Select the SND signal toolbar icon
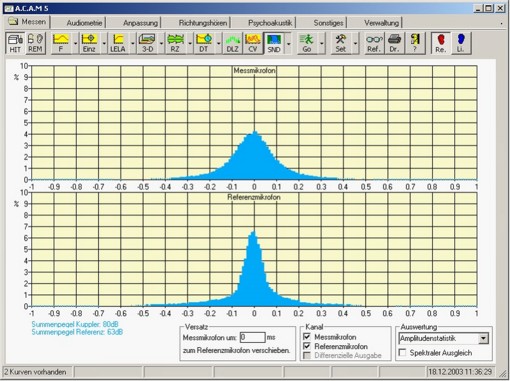The image size is (510, 381). [274, 43]
